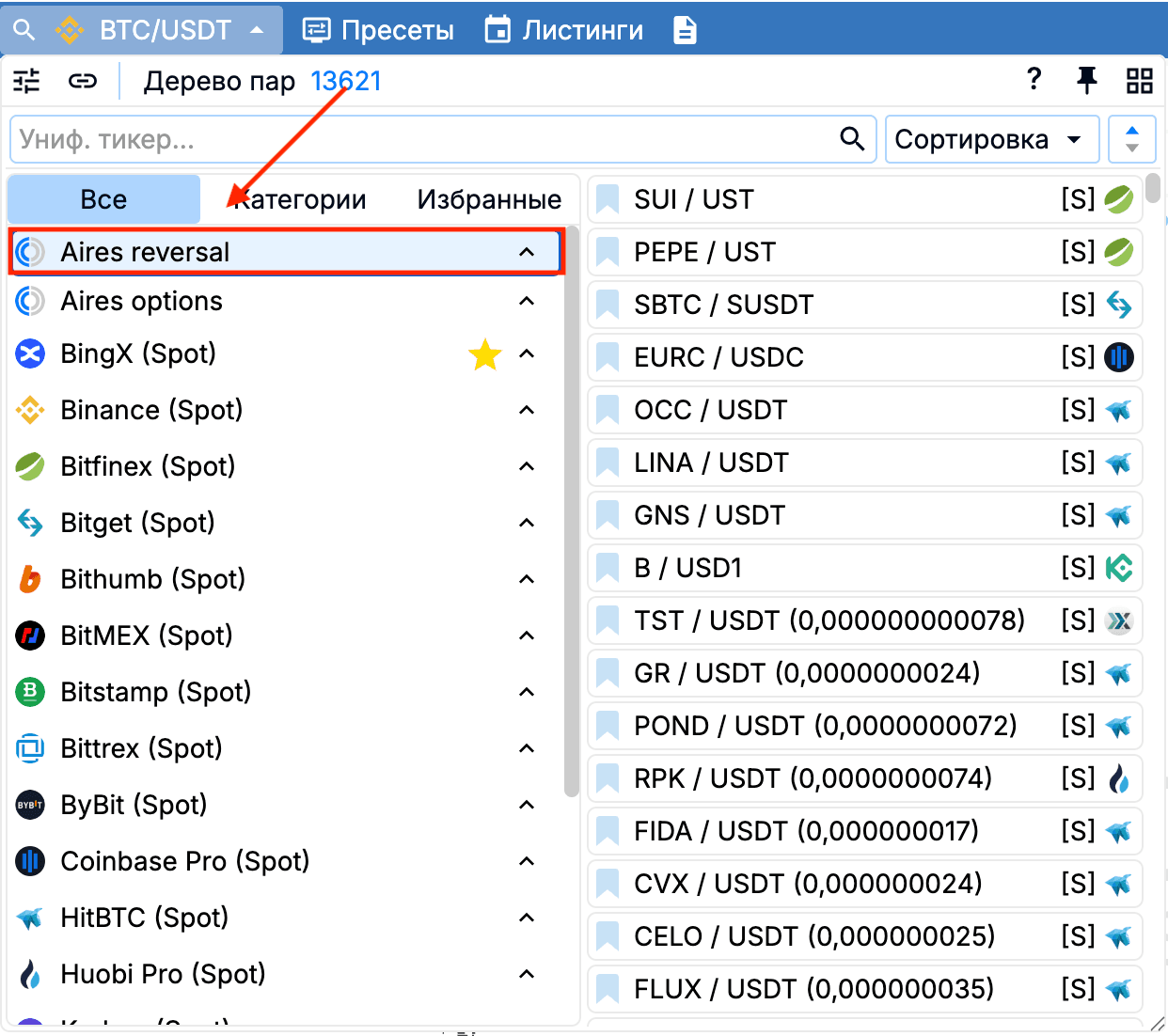The image size is (1168, 1036).
Task: Toggle bookmark flag for OCC / USDT
Action: coord(608,410)
